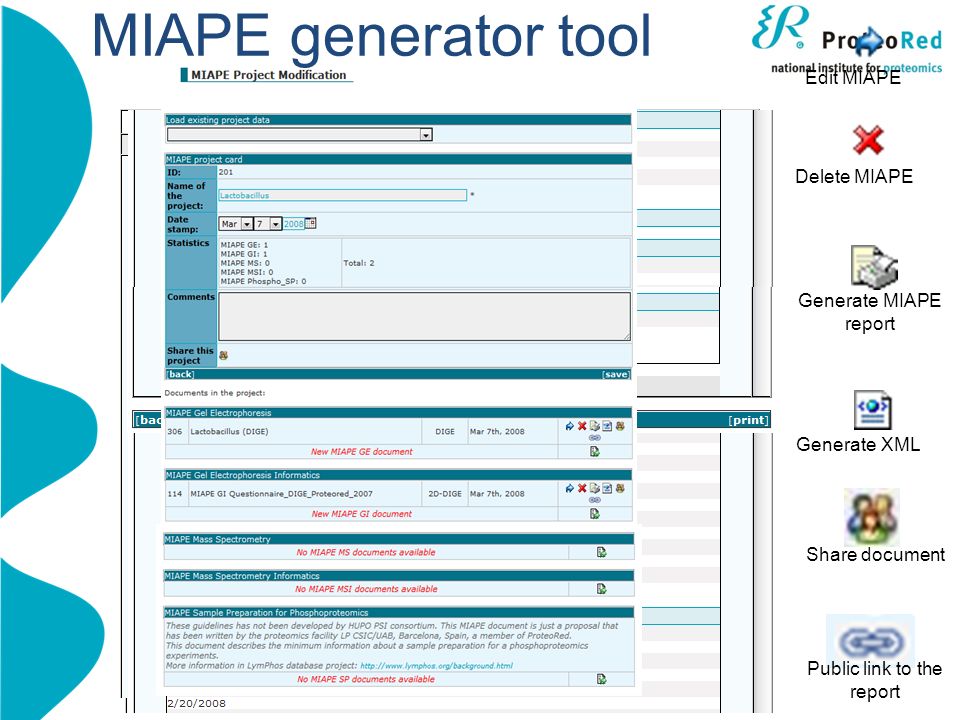960x720 pixels.
Task: Open the lymphos.org background.html link
Action: 437,666
